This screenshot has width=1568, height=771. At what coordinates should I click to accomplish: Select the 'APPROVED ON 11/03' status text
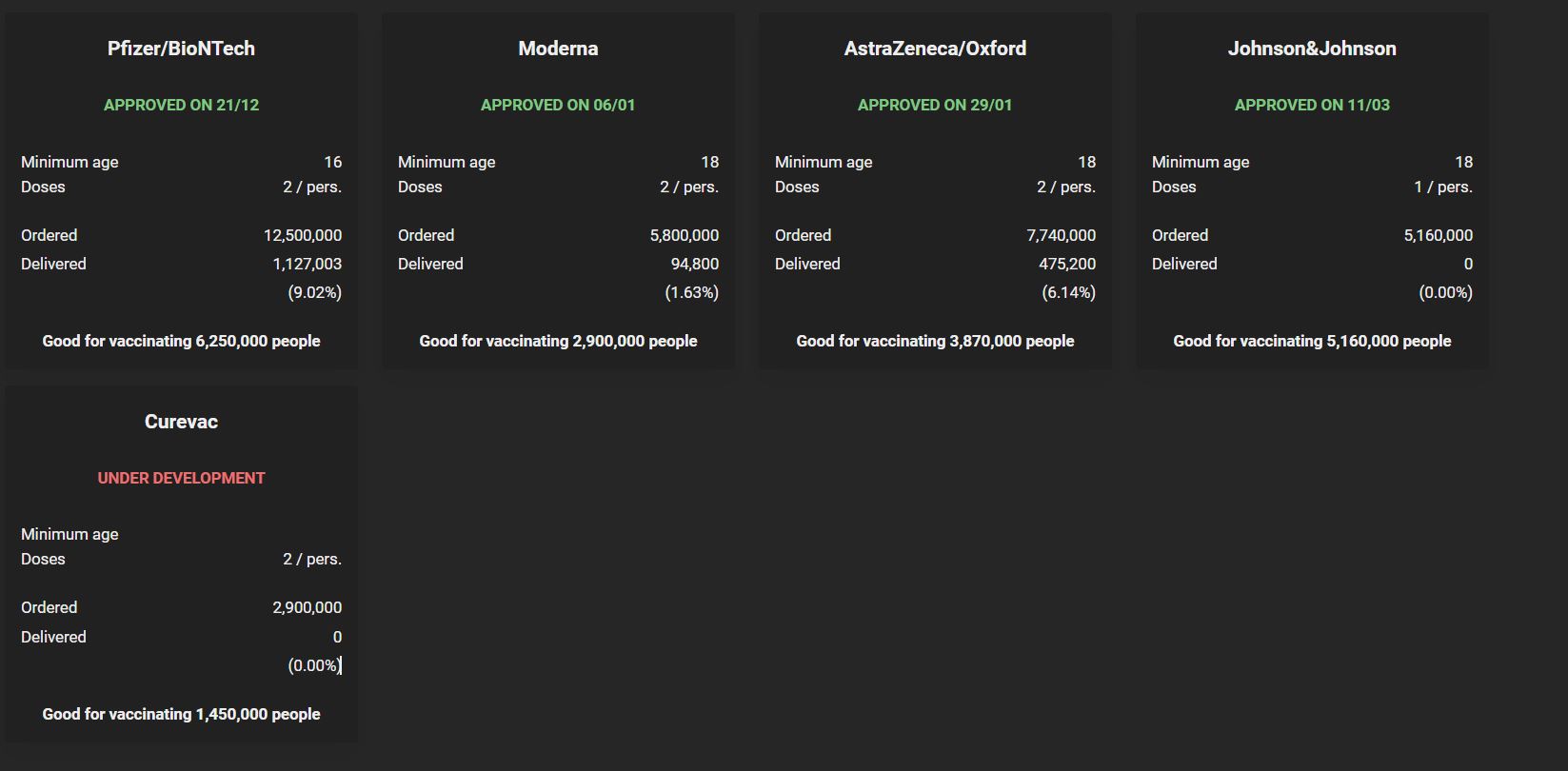pyautogui.click(x=1312, y=105)
